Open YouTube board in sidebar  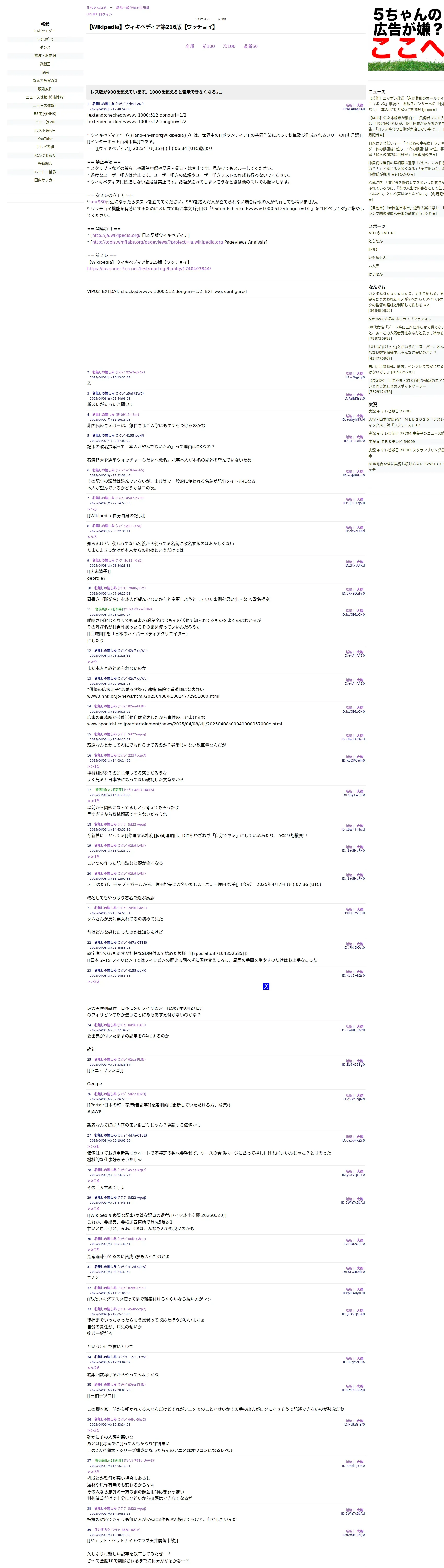click(45, 139)
